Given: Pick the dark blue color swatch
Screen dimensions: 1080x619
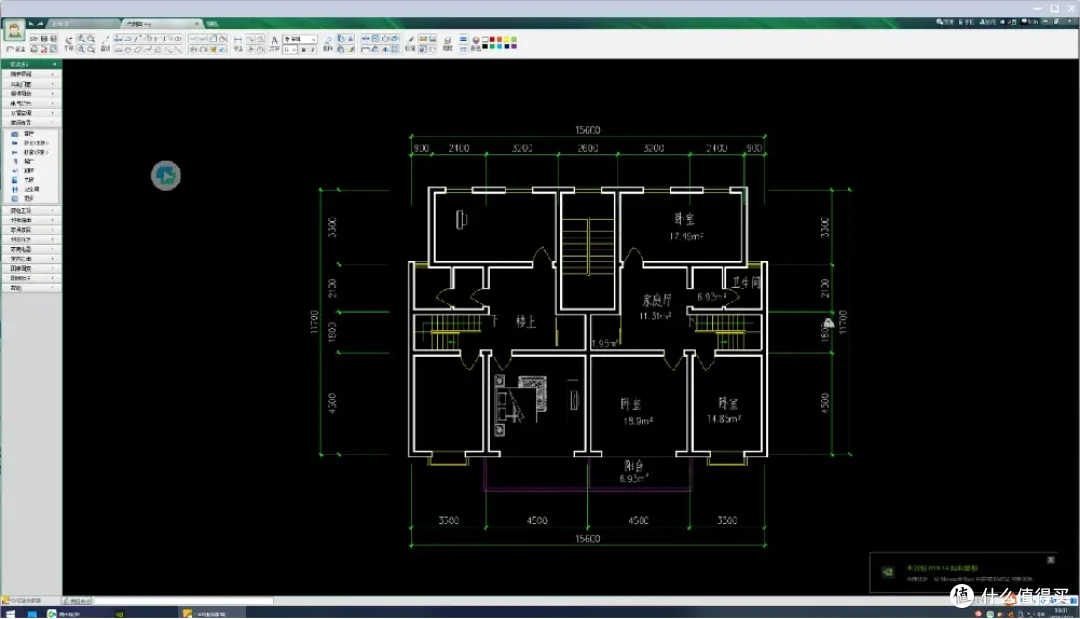Looking at the screenshot, I should pyautogui.click(x=507, y=46).
